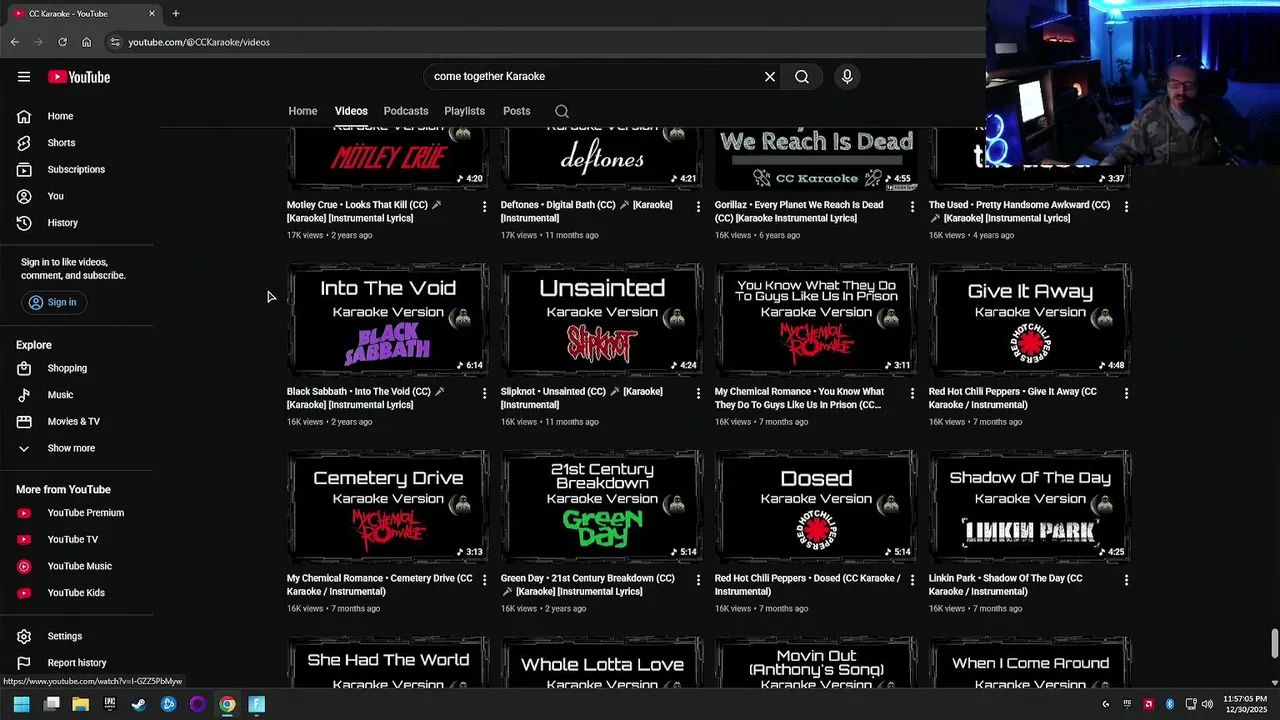Open more options for Slipknot Unsainted
The width and height of the screenshot is (1280, 720).
699,393
